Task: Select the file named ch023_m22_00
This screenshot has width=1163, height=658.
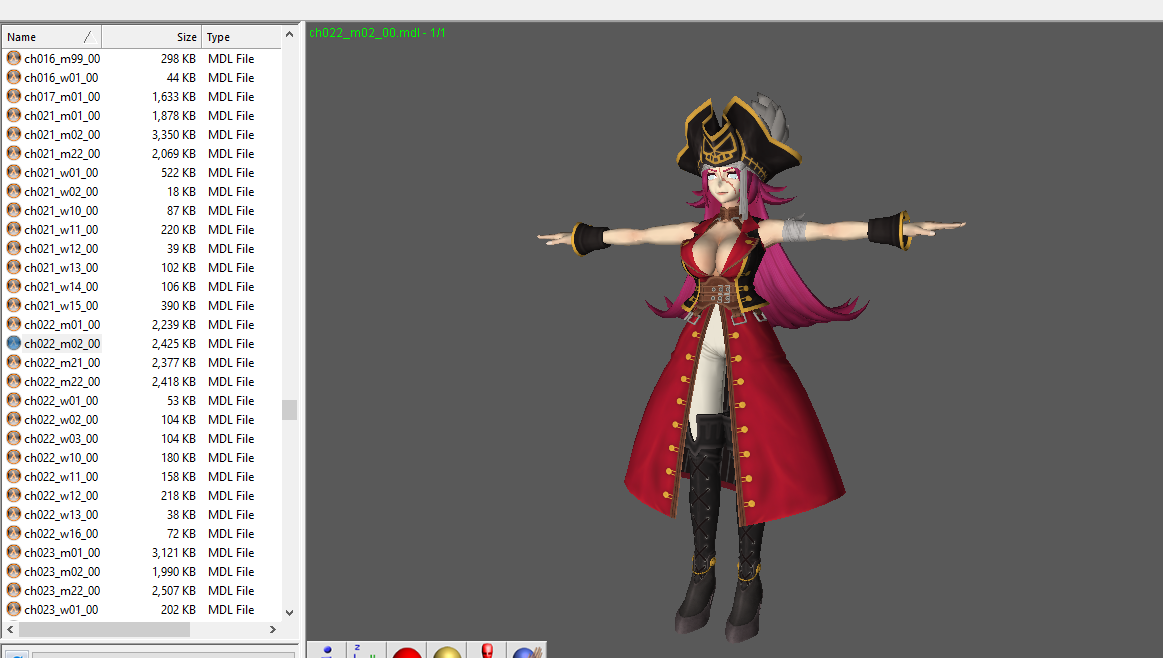Action: click(62, 590)
